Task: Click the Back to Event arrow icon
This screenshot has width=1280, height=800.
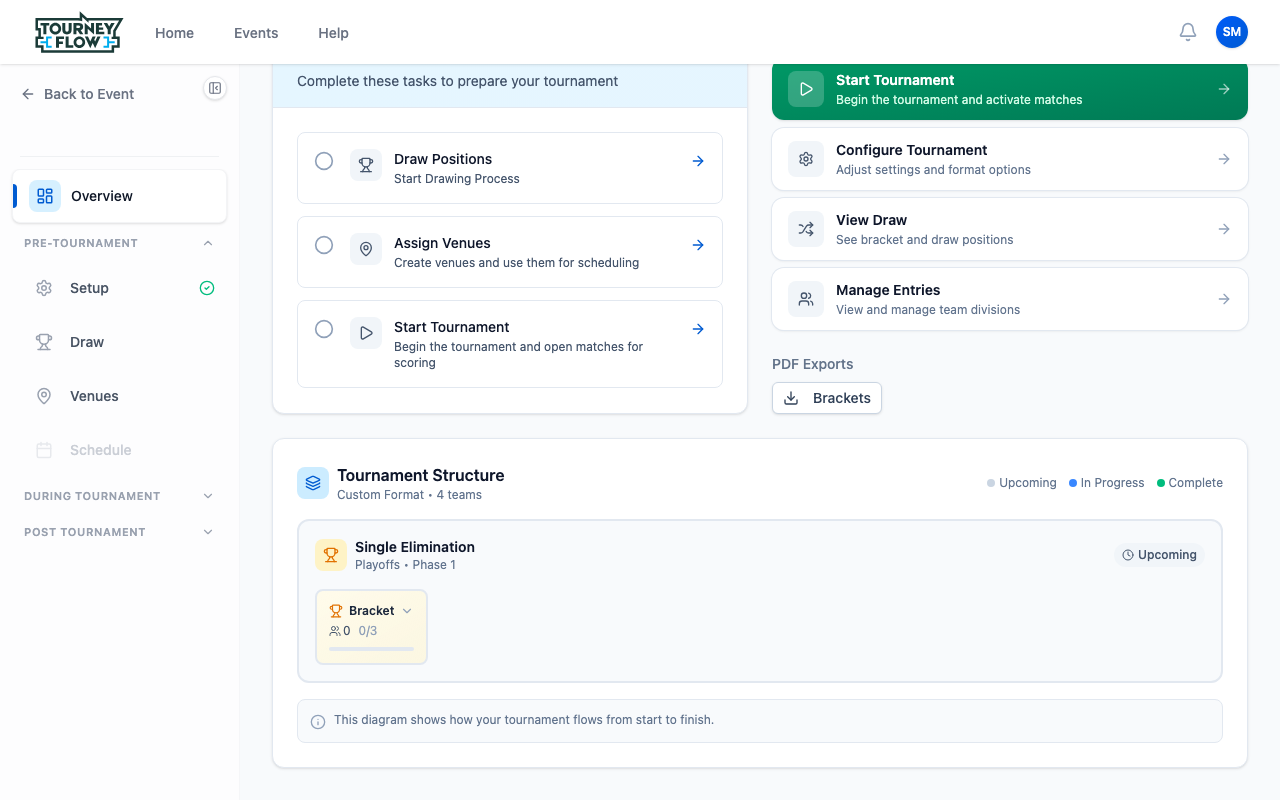Action: pos(28,94)
